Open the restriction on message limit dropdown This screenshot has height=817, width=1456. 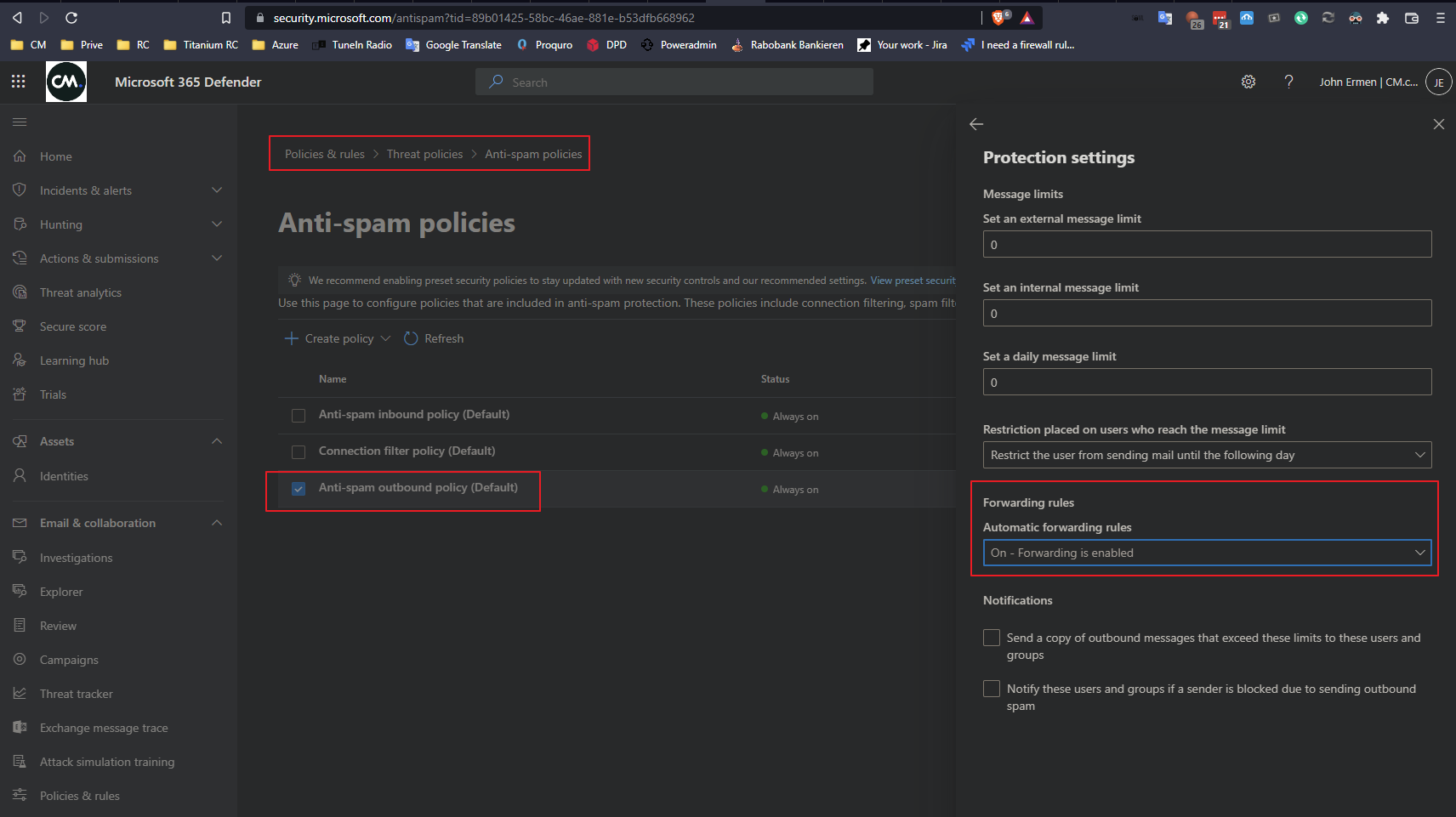1206,455
